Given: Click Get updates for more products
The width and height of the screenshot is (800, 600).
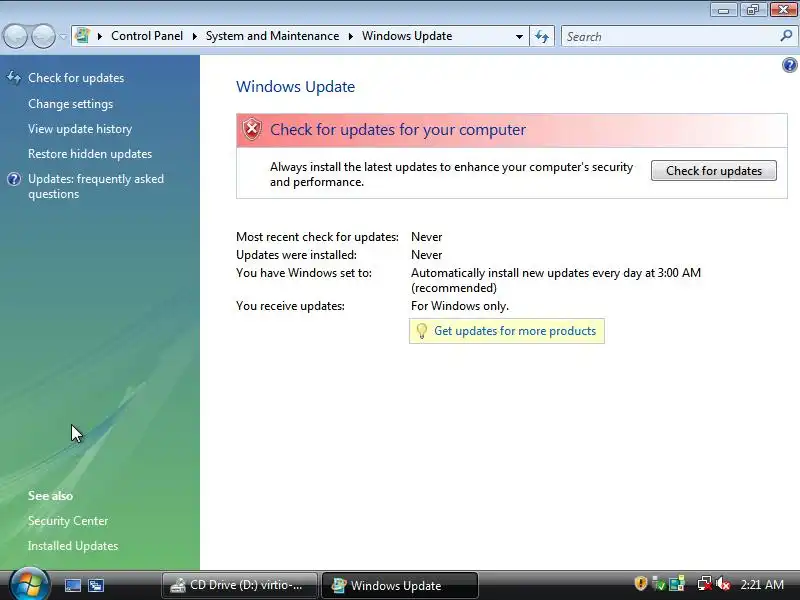Looking at the screenshot, I should tap(515, 331).
